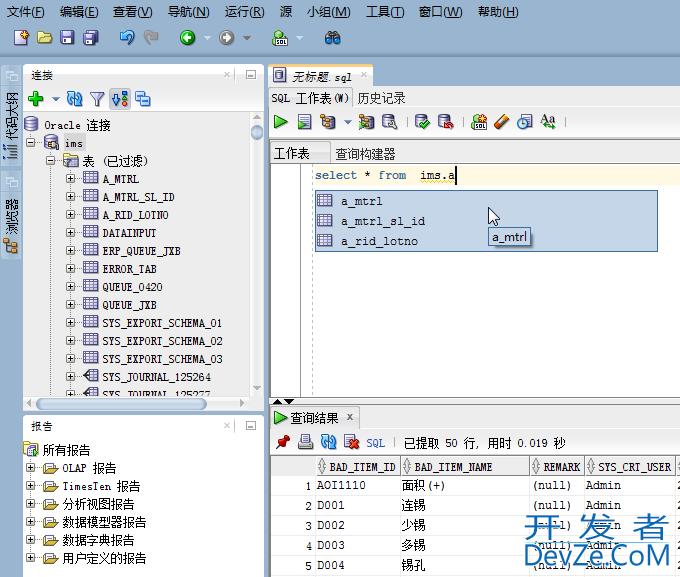
Task: Click the green Back navigation icon
Action: 187,38
